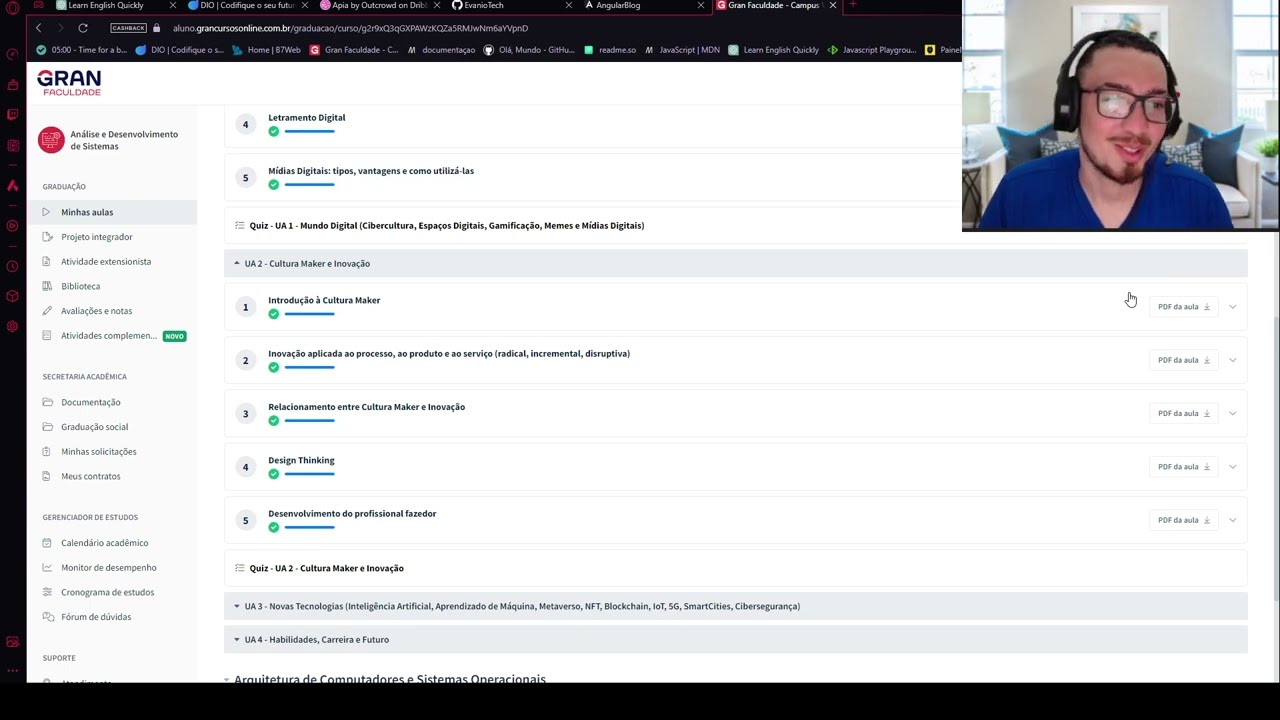Download PDF da aula for Introdução à Cultura Maker
The height and width of the screenshot is (720, 1280).
click(x=1184, y=307)
